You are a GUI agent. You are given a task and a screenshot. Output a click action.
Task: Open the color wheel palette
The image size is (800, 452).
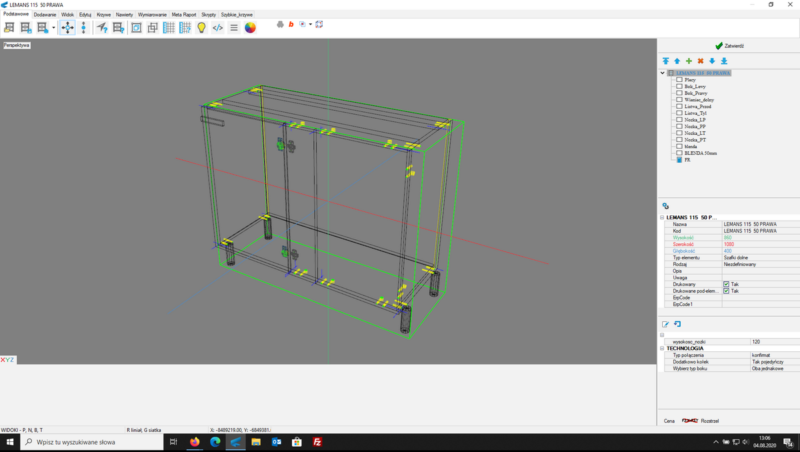point(250,27)
